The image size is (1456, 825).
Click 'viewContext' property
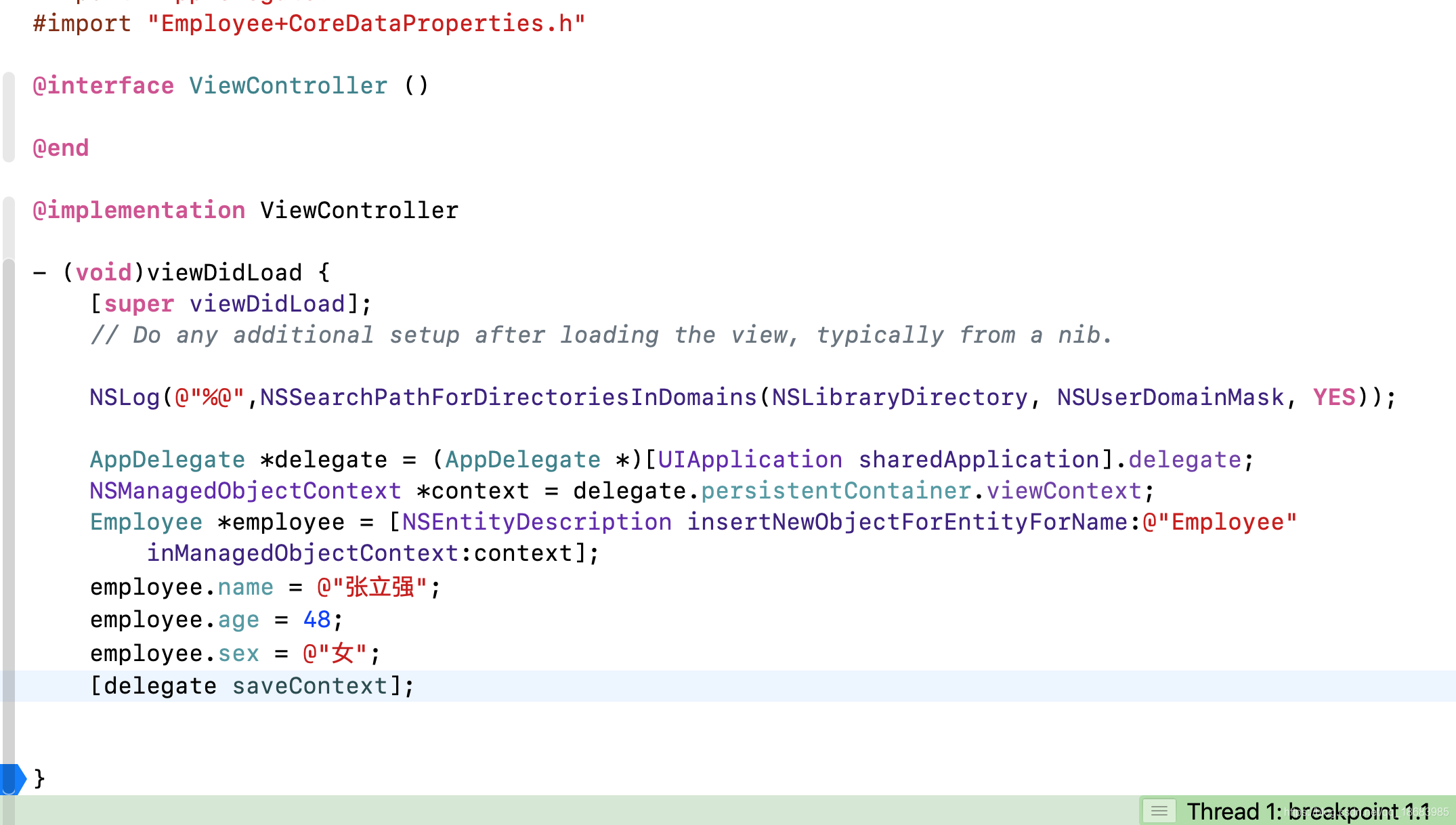tap(1064, 491)
